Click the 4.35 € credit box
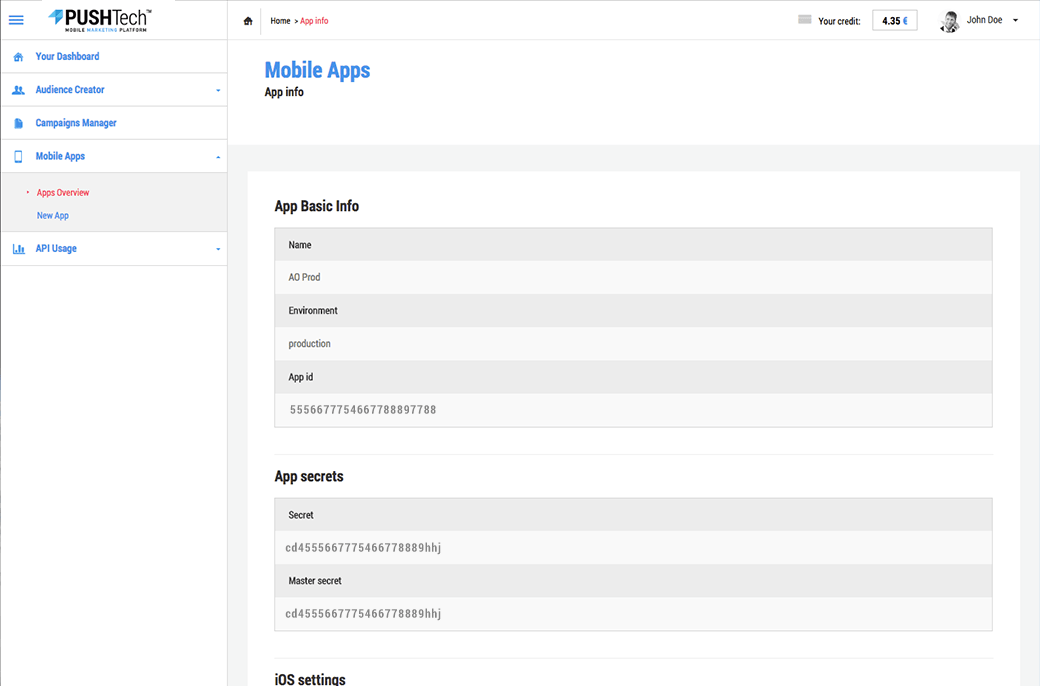The height and width of the screenshot is (686, 1040). pyautogui.click(x=895, y=21)
